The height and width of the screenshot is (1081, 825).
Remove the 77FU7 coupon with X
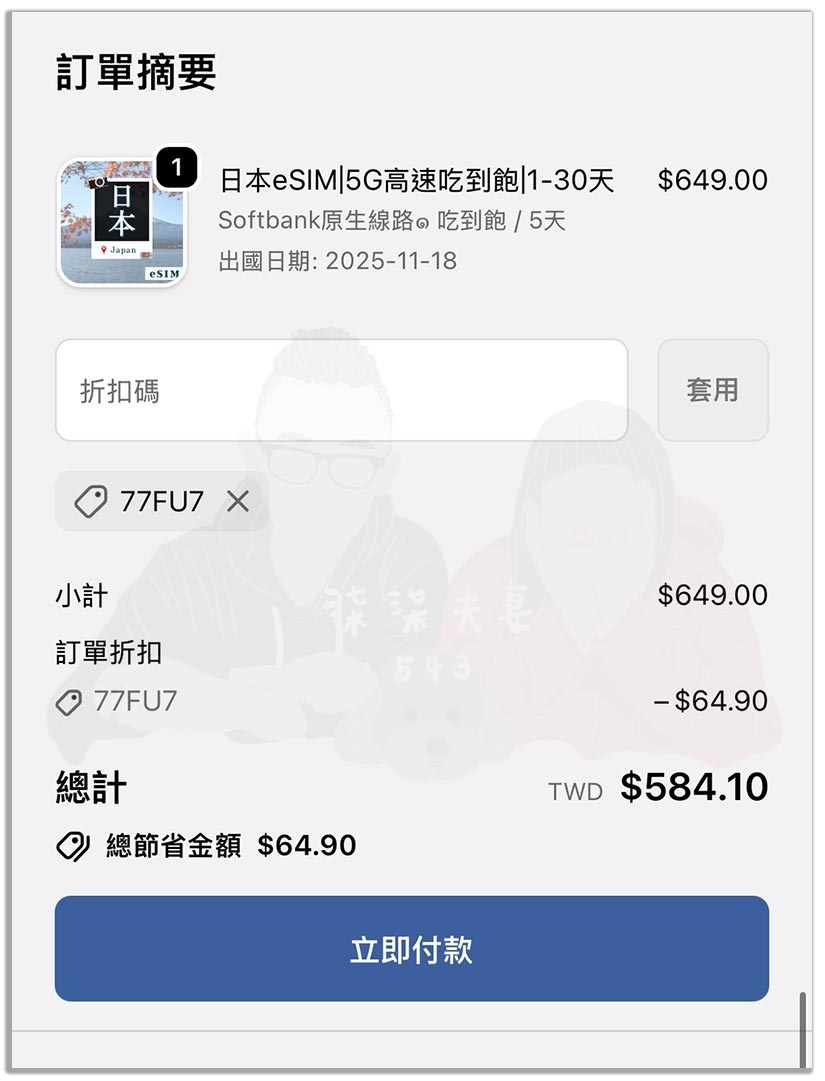[x=238, y=501]
